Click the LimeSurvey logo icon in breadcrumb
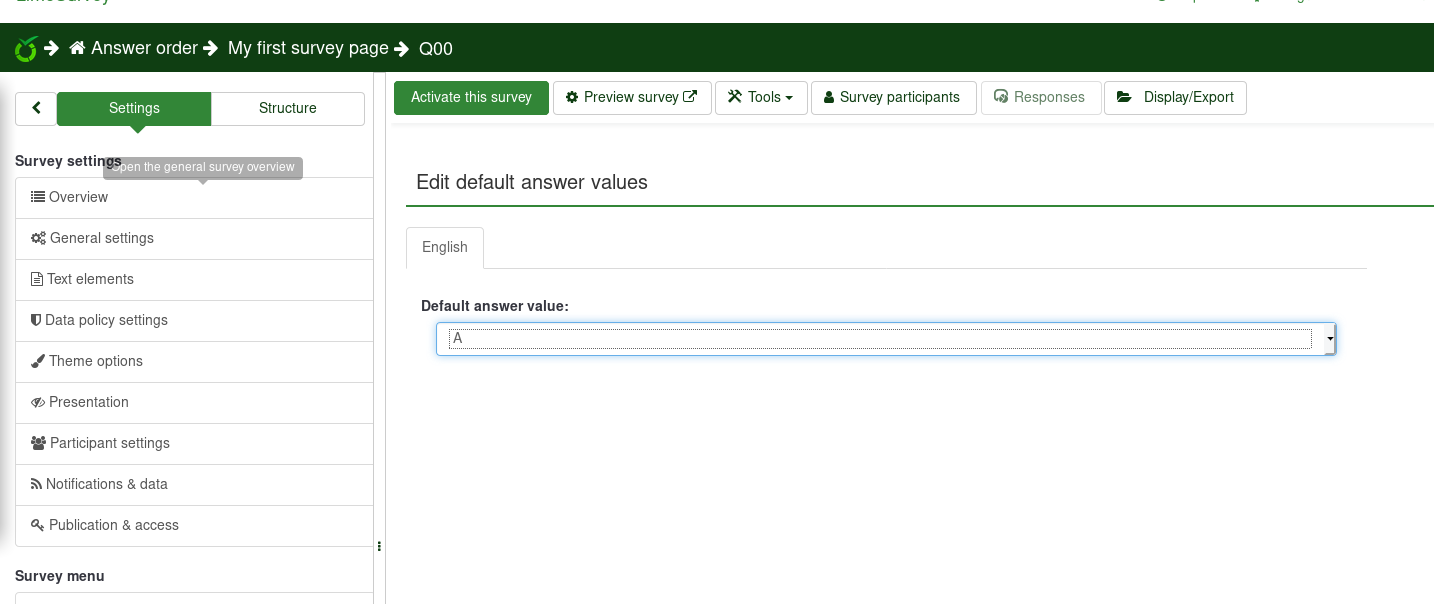 (x=26, y=48)
